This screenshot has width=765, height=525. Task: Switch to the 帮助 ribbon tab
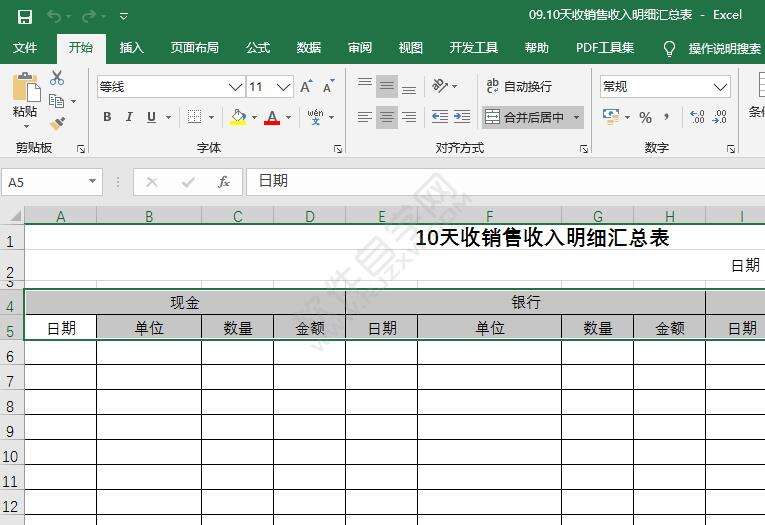tap(537, 48)
